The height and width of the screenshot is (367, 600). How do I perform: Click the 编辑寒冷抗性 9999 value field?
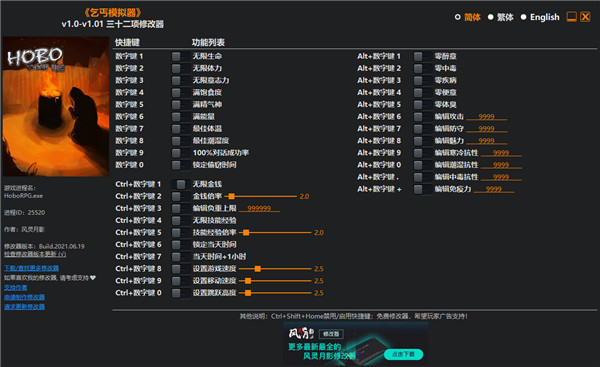point(501,153)
